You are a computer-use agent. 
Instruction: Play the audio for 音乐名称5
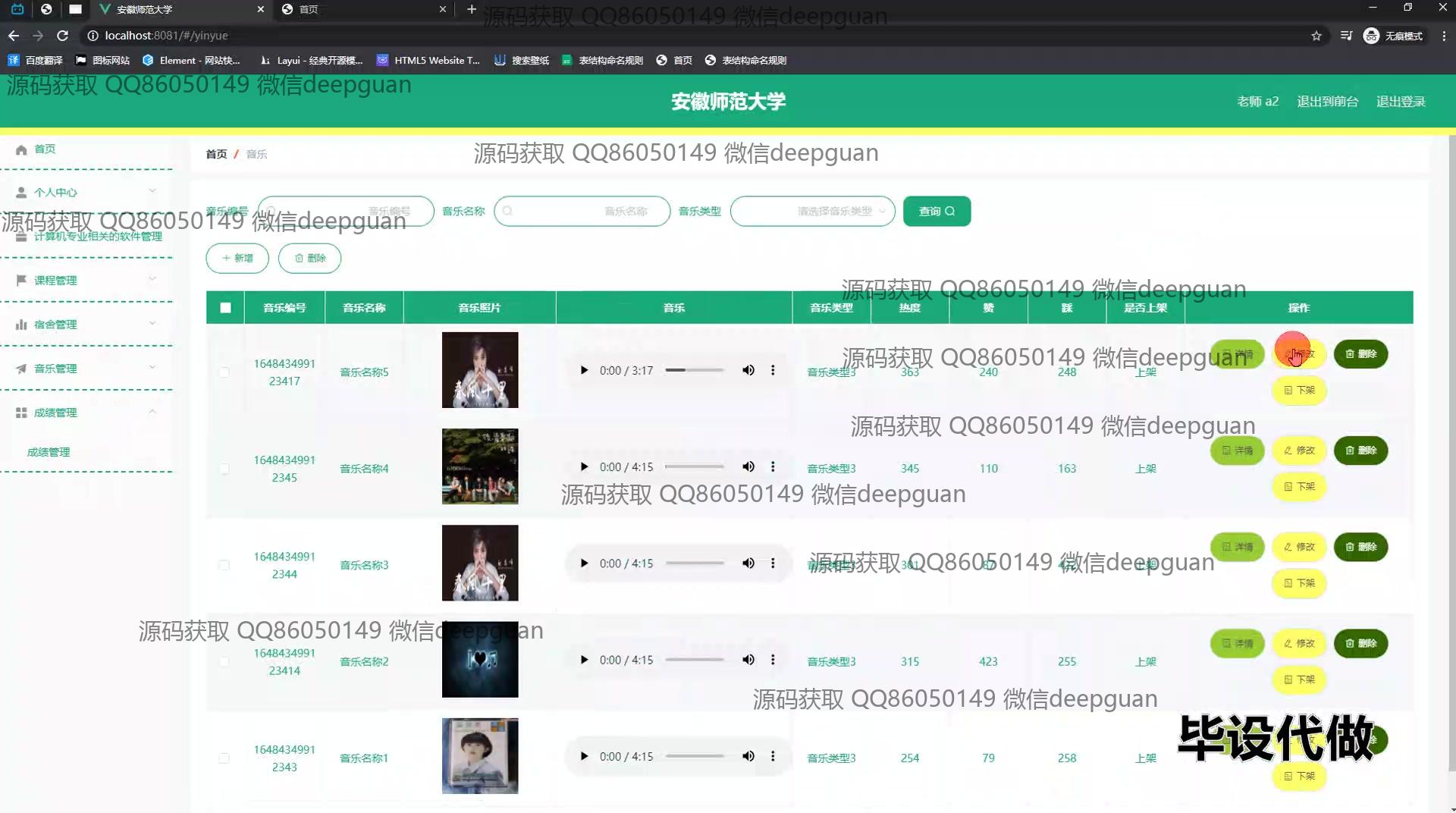(x=583, y=370)
